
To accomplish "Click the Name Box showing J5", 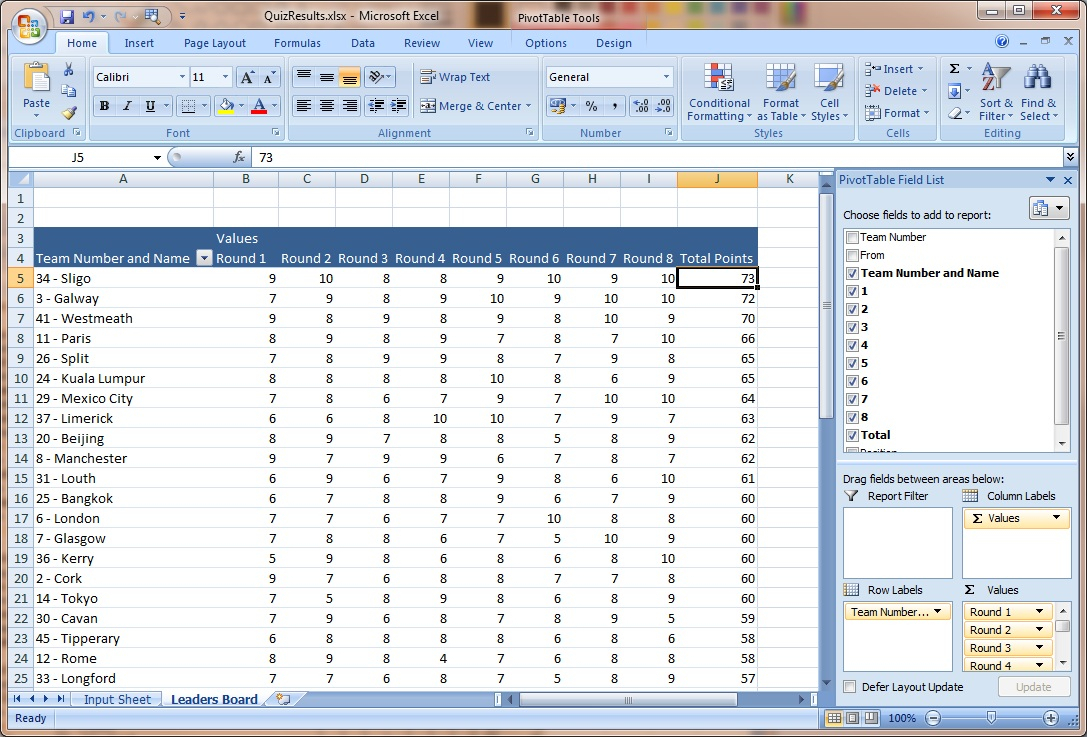I will click(80, 157).
